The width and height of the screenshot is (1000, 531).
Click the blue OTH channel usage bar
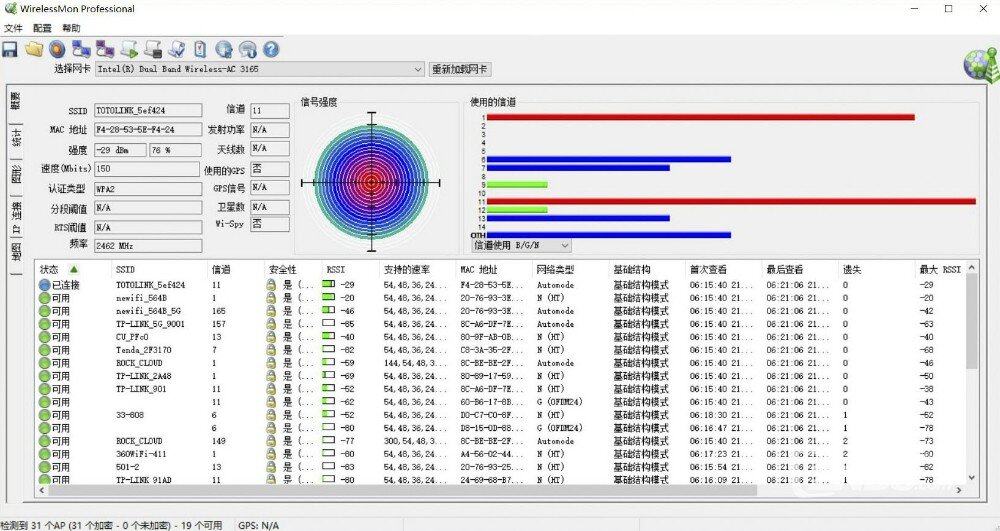point(608,235)
